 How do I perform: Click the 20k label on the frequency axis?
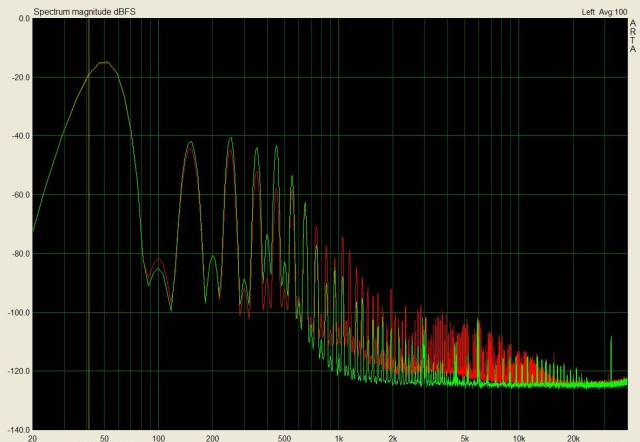coord(573,437)
